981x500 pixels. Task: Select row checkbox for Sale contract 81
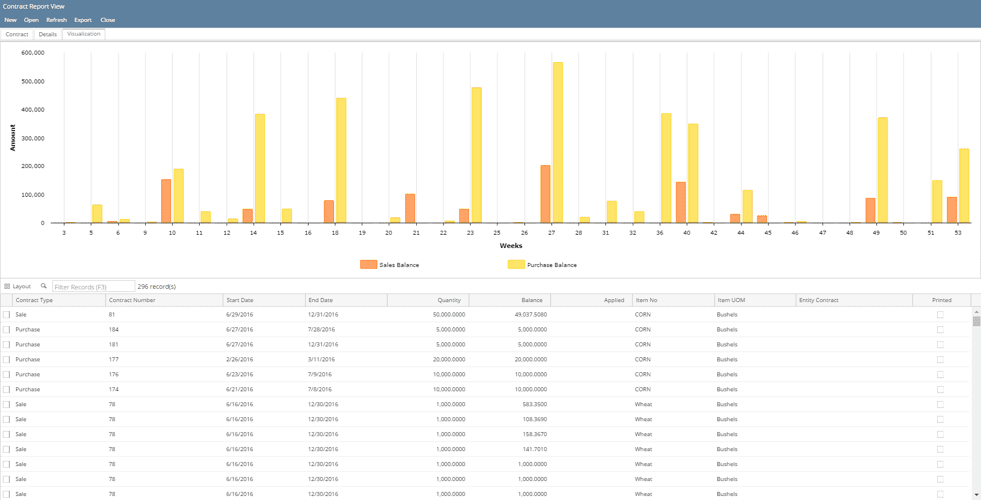click(x=6, y=315)
